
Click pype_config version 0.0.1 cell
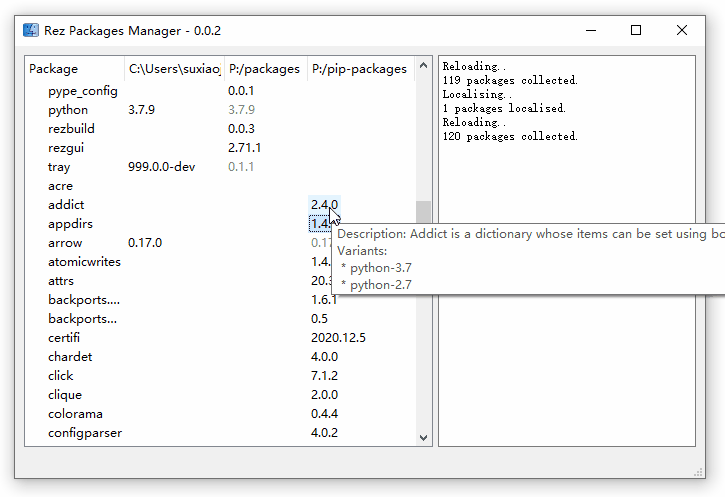click(241, 91)
